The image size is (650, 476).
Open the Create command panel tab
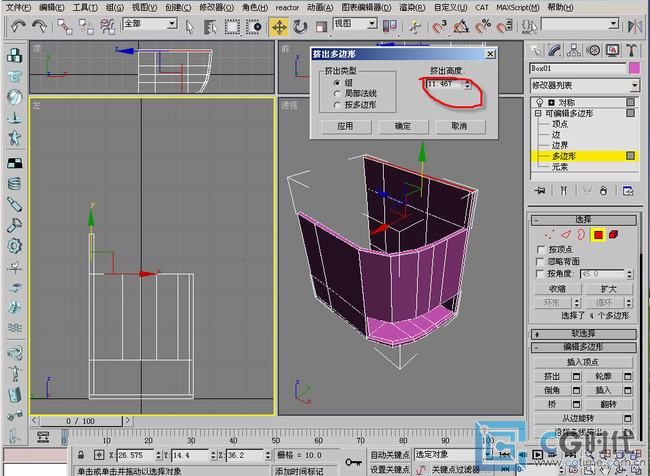point(536,51)
